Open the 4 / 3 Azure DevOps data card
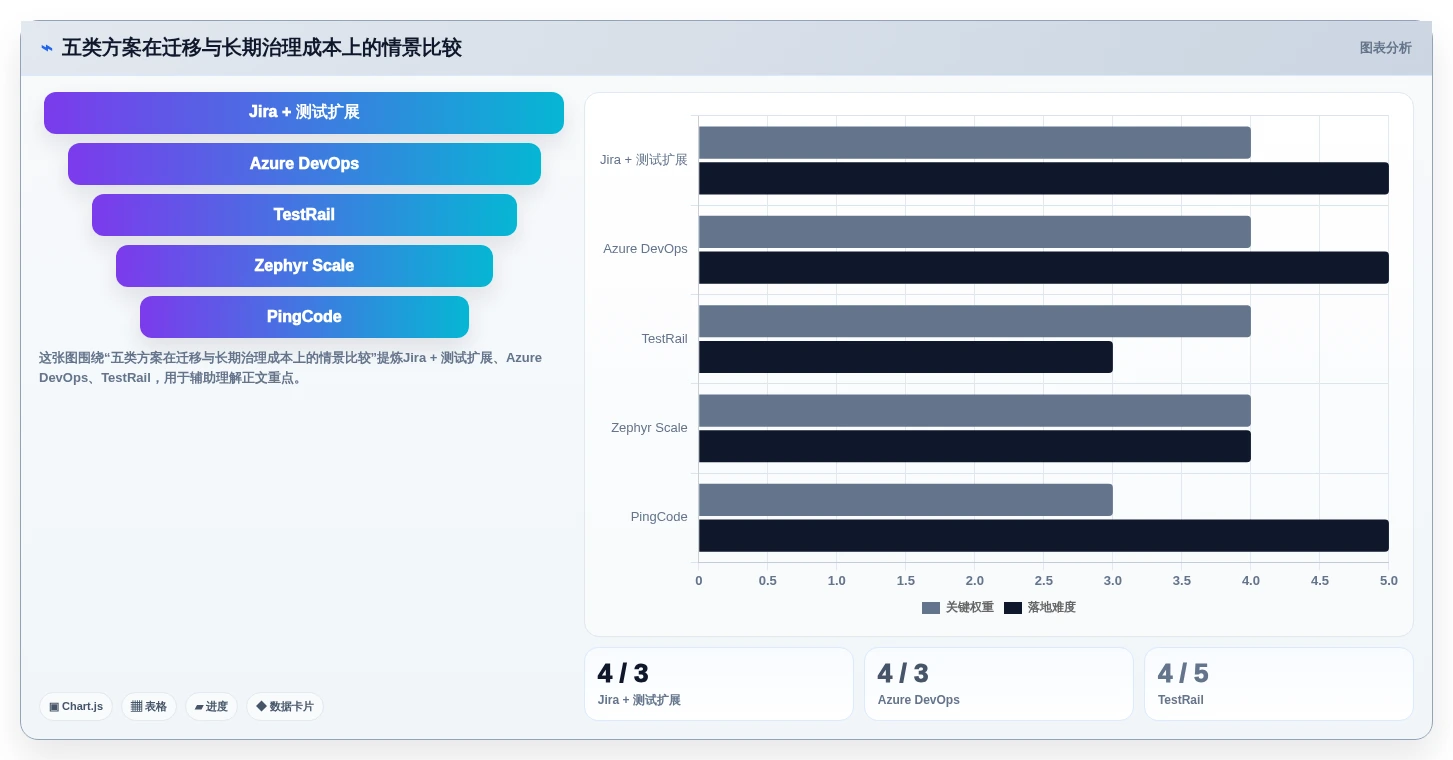 click(x=999, y=684)
